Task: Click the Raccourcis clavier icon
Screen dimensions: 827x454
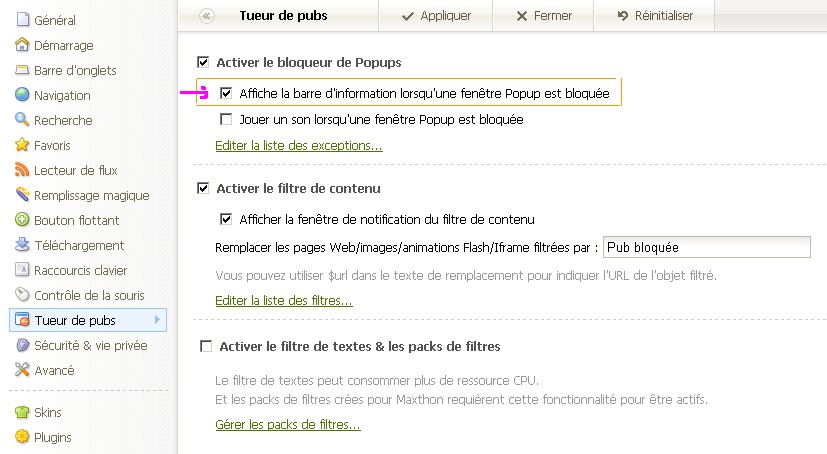Action: (x=22, y=269)
